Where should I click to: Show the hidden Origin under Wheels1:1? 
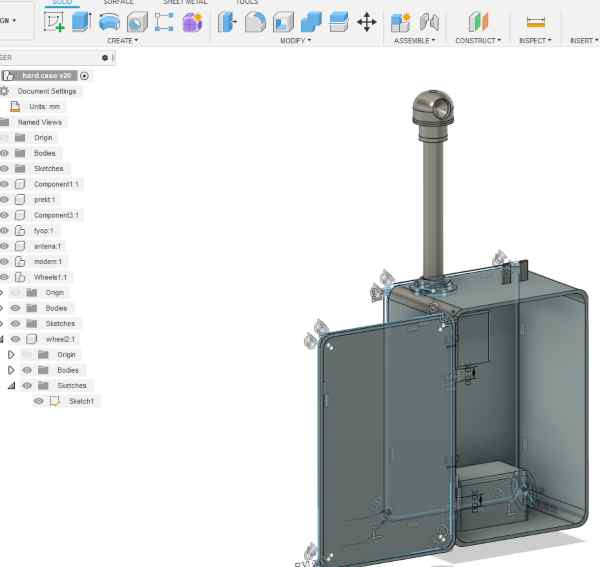point(15,292)
